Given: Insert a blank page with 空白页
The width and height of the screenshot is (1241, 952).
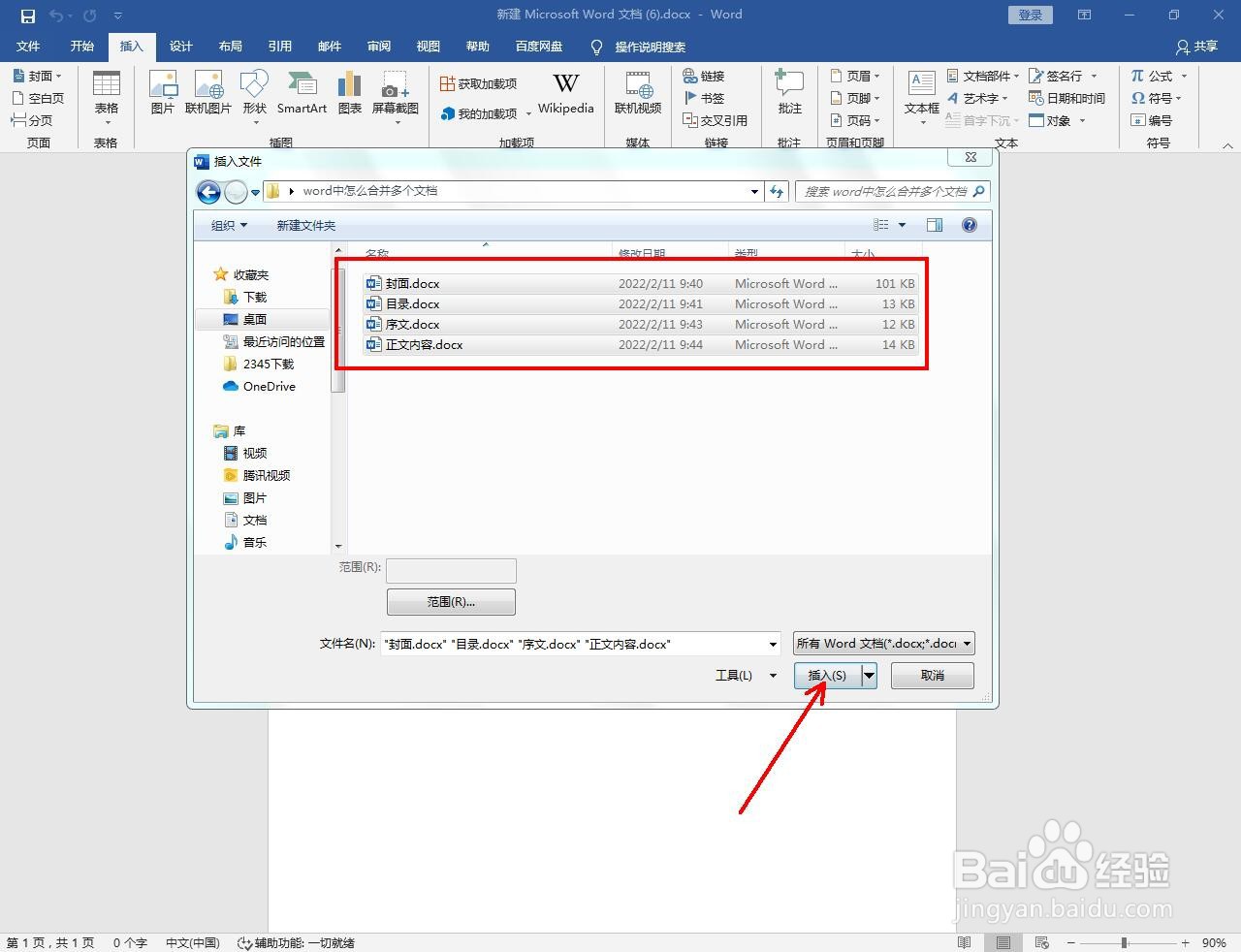Looking at the screenshot, I should (38, 98).
